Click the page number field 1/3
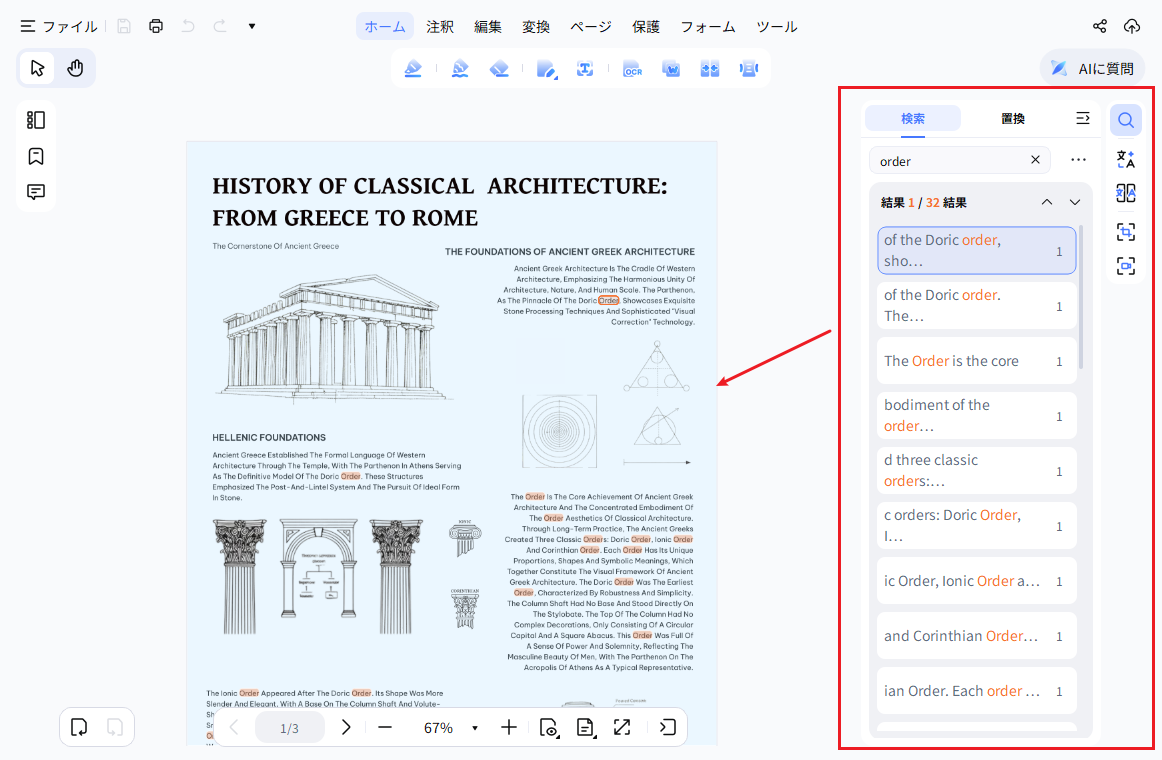 tap(290, 728)
